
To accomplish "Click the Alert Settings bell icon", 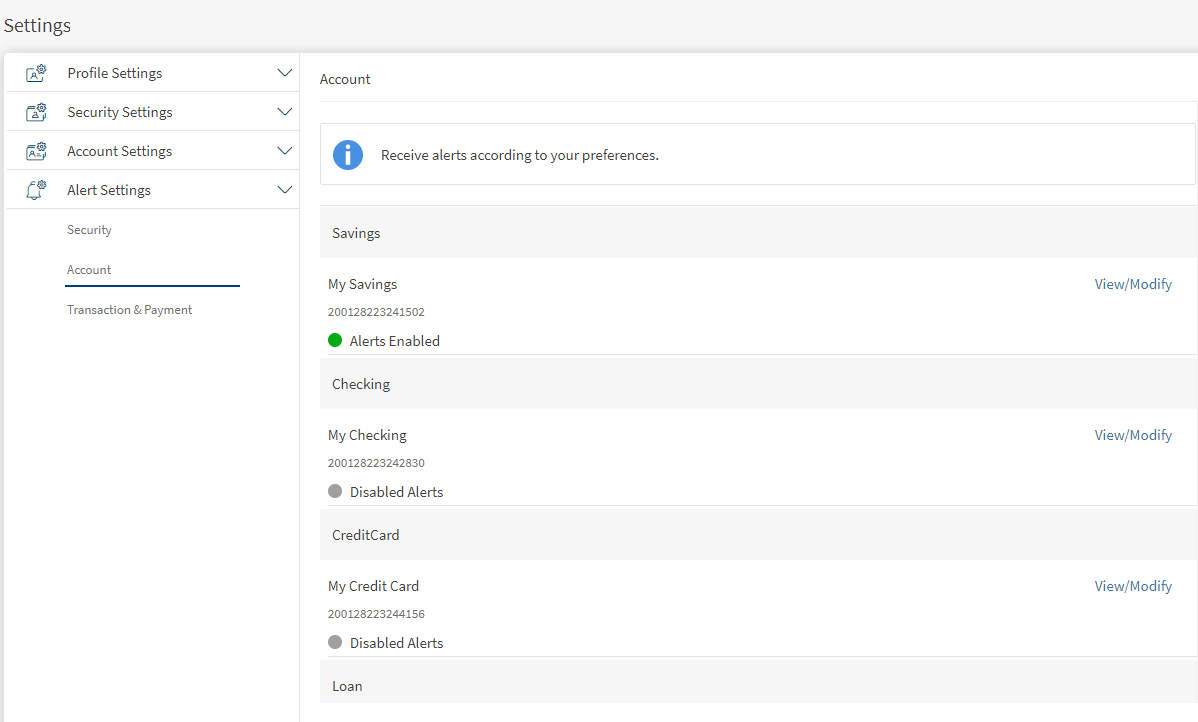I will pyautogui.click(x=36, y=190).
